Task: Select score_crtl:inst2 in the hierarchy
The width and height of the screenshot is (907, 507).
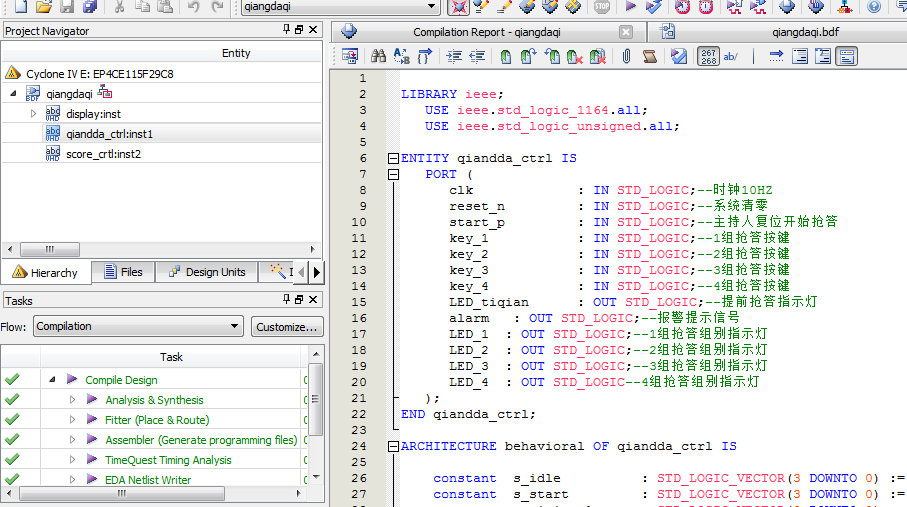Action: pyautogui.click(x=103, y=154)
